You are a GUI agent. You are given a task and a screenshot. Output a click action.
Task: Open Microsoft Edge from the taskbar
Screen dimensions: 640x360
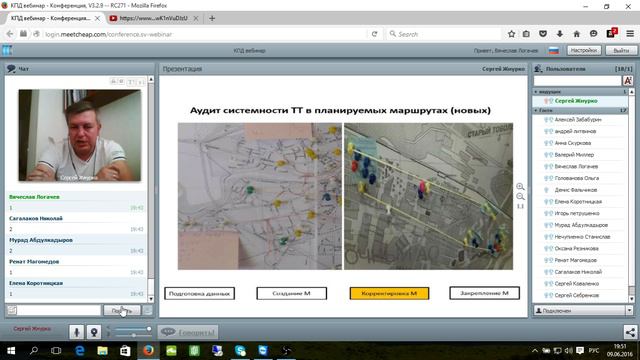[80, 351]
